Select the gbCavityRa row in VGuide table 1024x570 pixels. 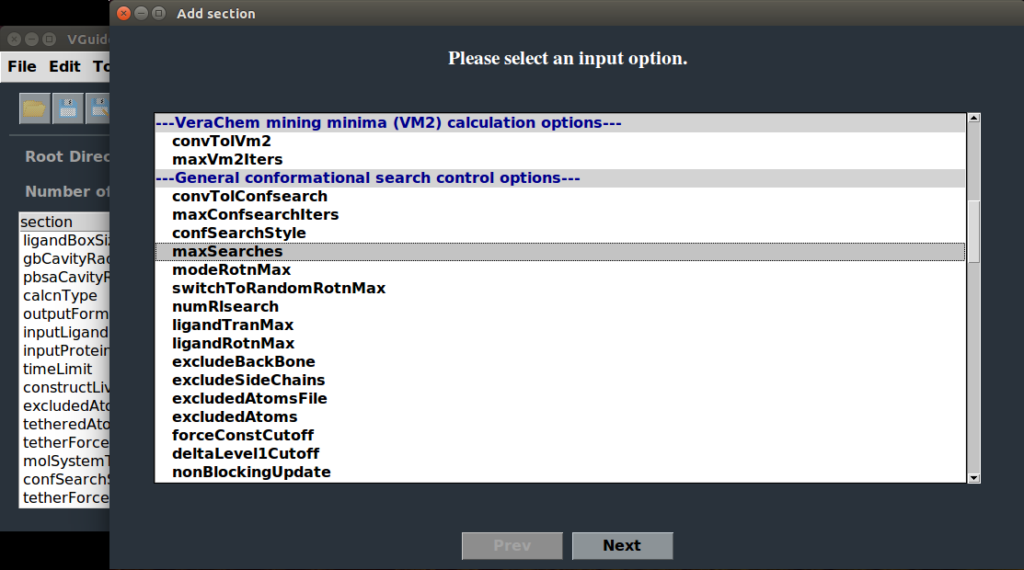pyautogui.click(x=65, y=259)
